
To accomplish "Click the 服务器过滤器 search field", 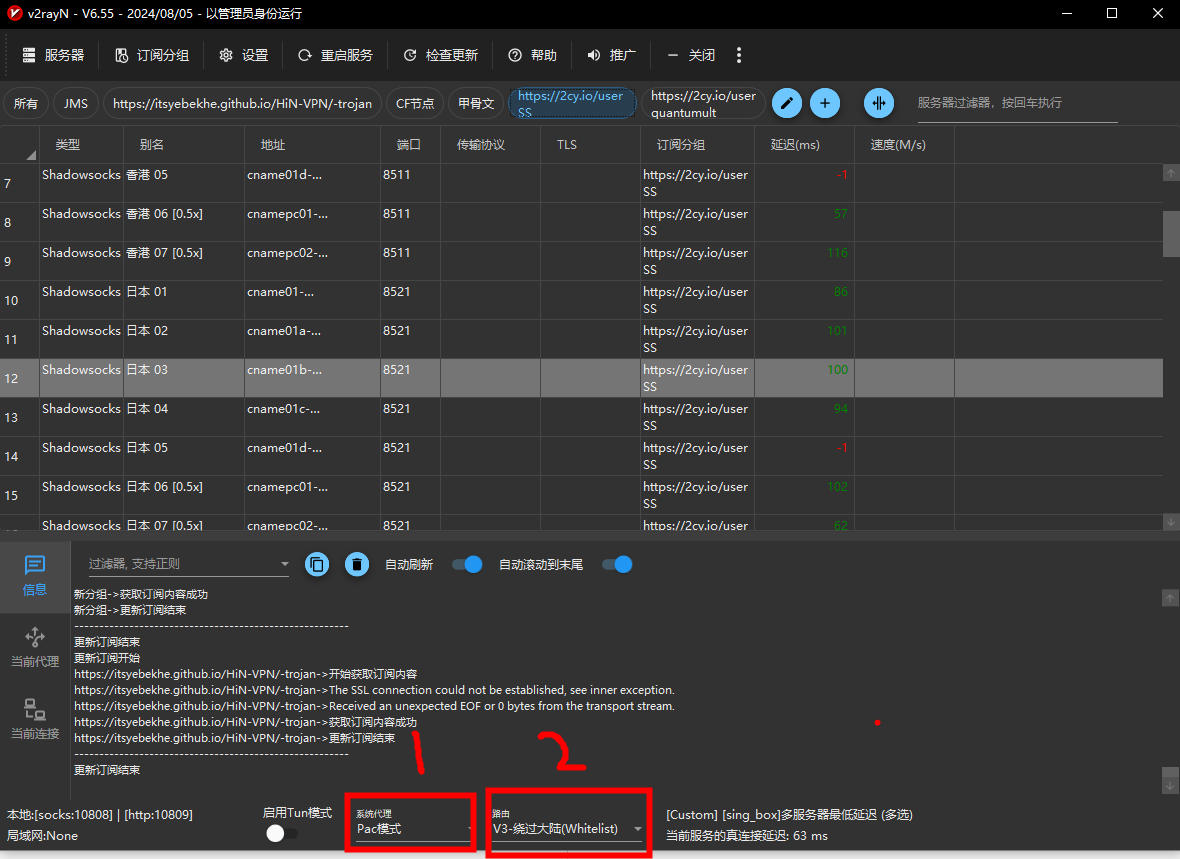I will tap(1015, 103).
